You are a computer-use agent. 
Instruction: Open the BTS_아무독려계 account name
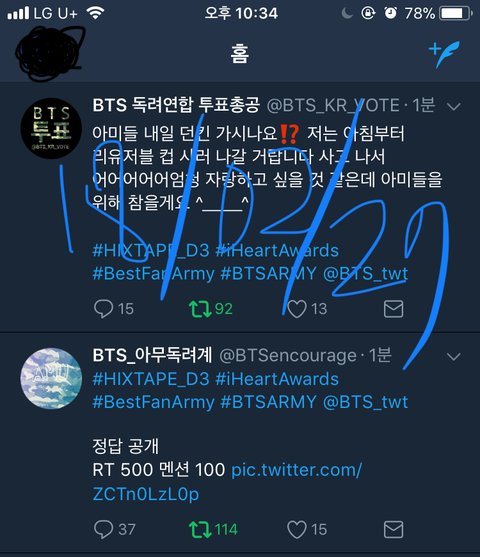(x=152, y=355)
